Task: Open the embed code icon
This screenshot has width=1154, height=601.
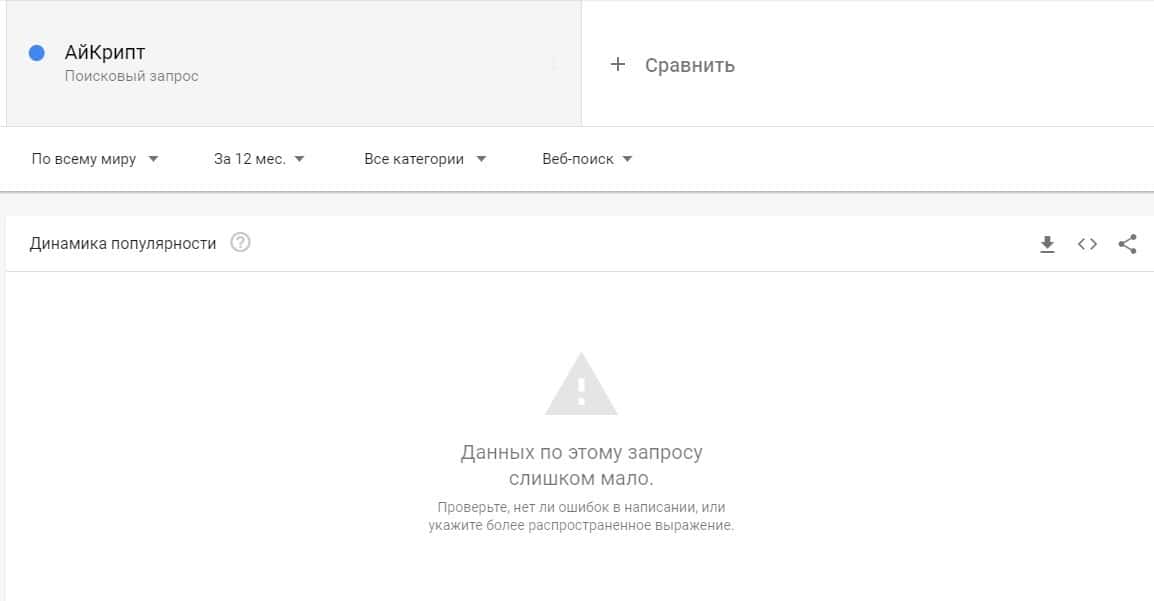Action: pos(1087,243)
